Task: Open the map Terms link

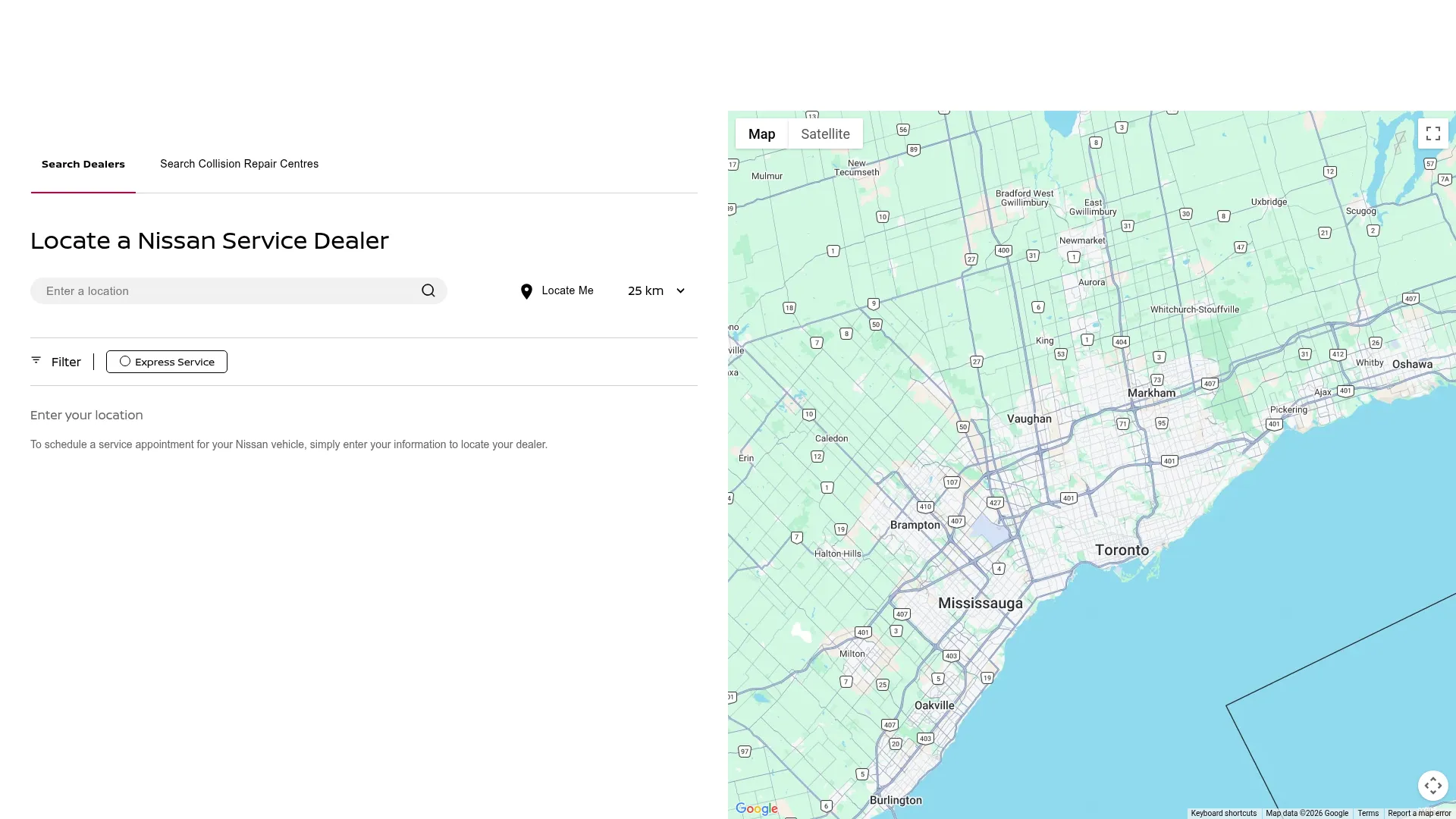Action: tap(1368, 813)
